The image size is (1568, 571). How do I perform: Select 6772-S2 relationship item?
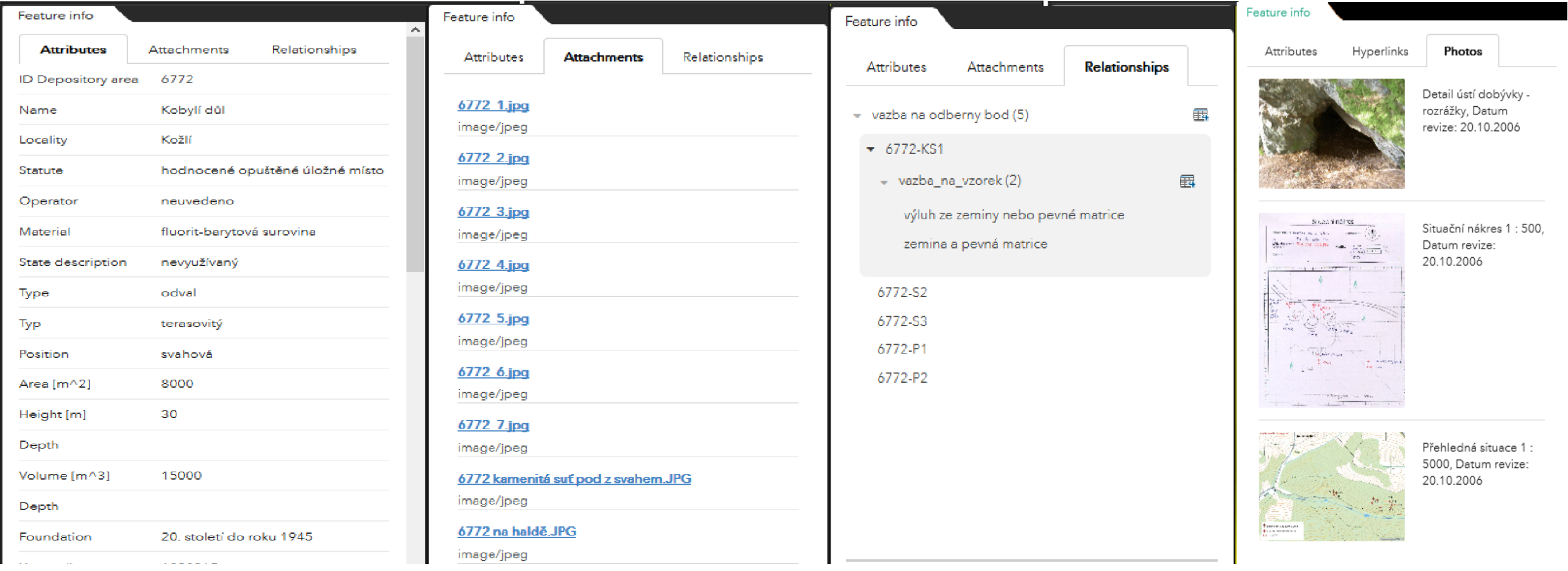coord(902,292)
